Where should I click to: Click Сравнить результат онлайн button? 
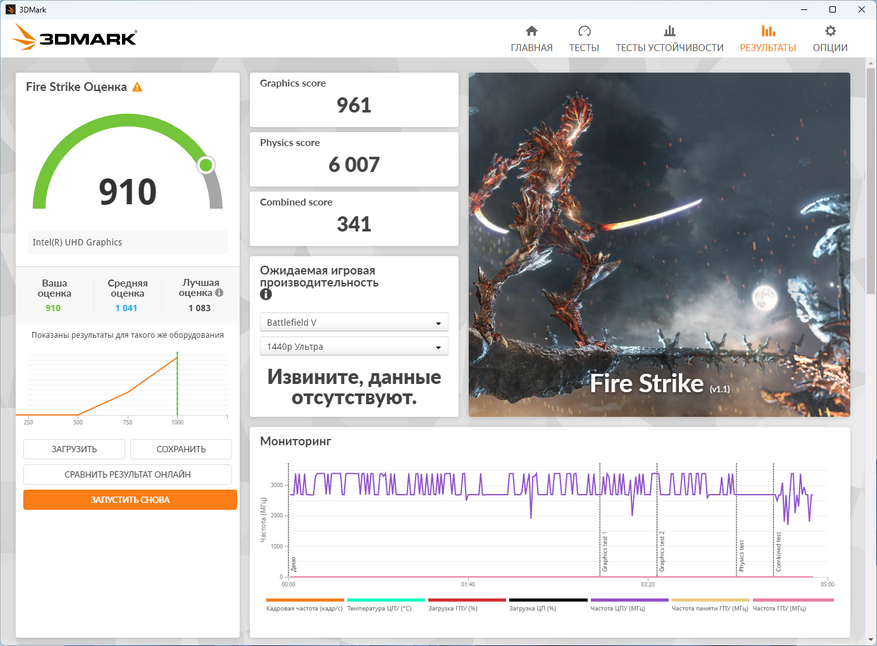[128, 474]
